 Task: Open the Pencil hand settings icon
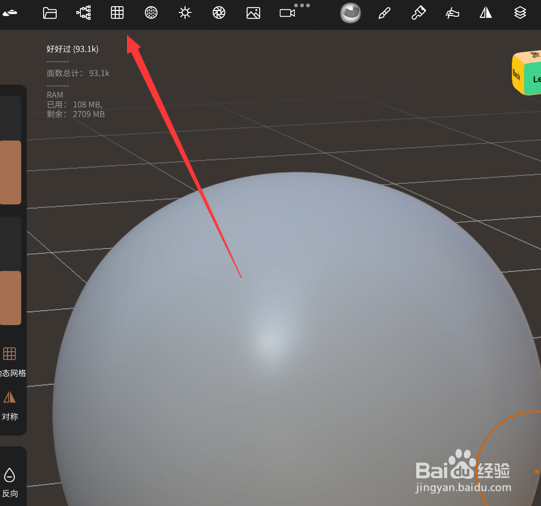pos(452,13)
